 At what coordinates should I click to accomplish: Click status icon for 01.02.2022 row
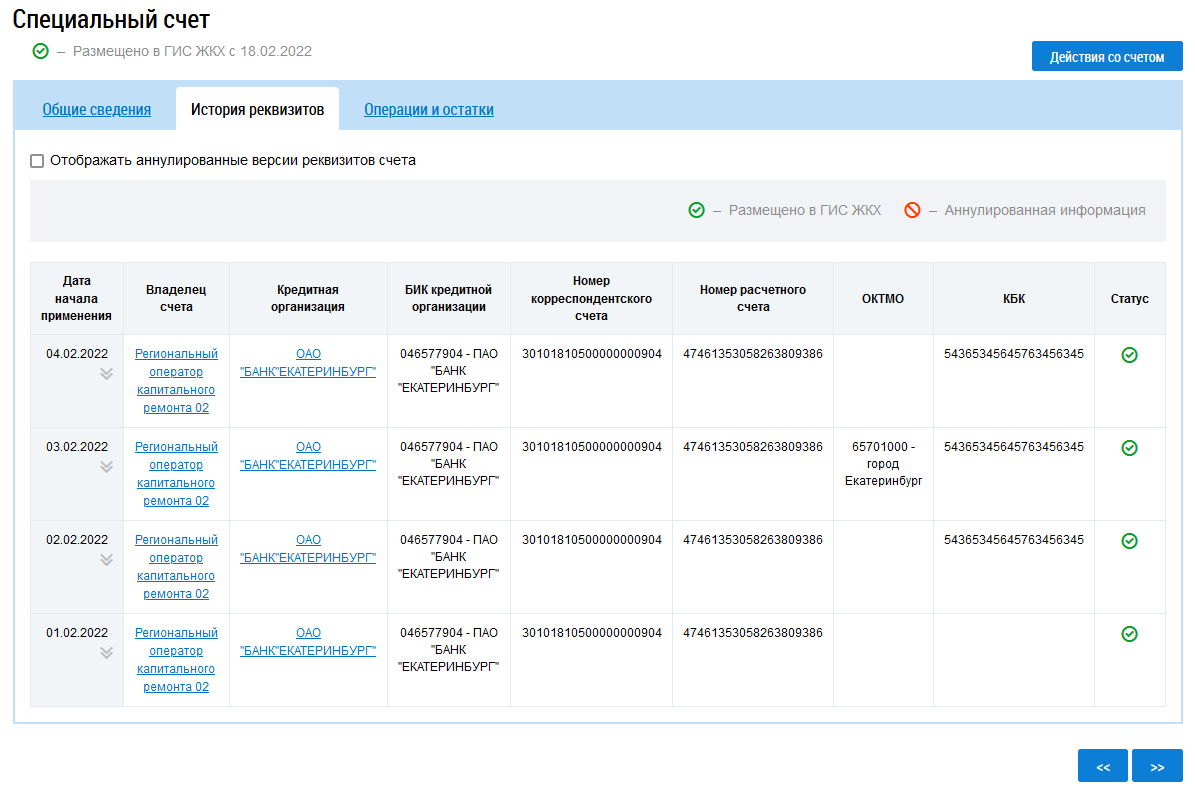(1129, 634)
